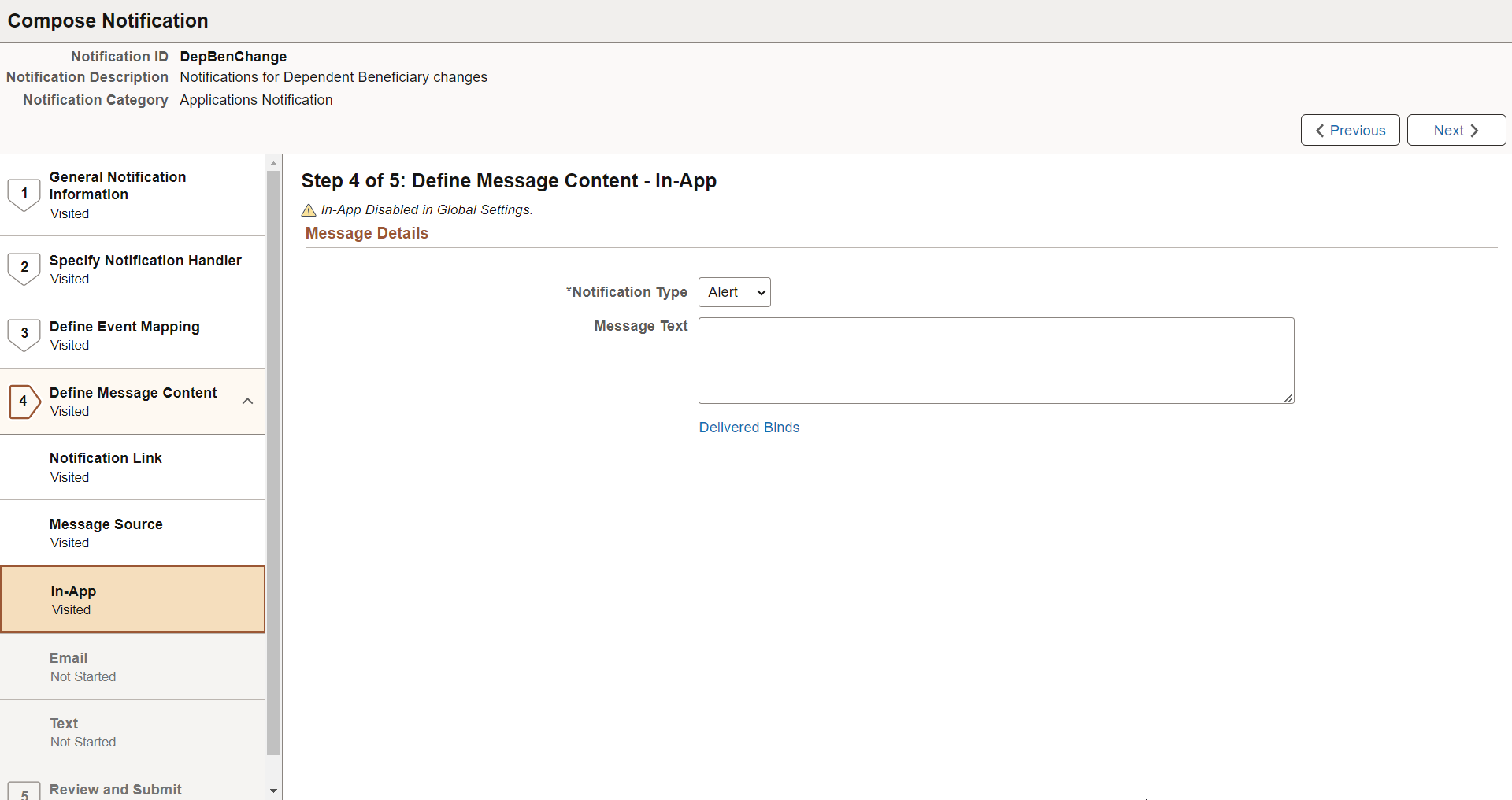Go to the Previous step
1512x800 pixels.
tap(1350, 130)
